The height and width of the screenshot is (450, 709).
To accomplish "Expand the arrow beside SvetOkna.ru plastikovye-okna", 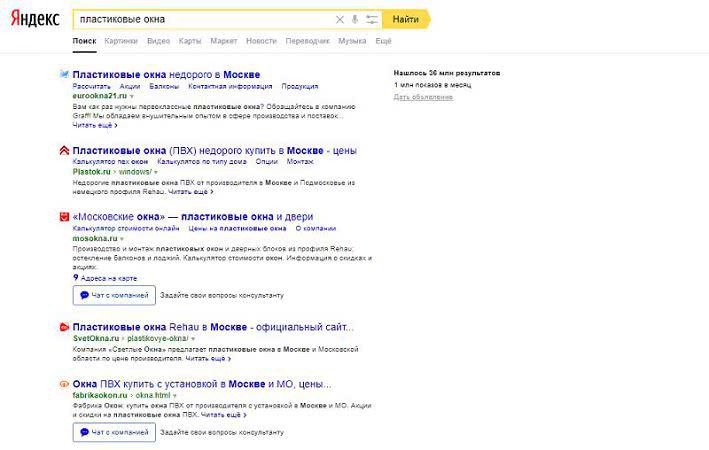I will coord(192,338).
